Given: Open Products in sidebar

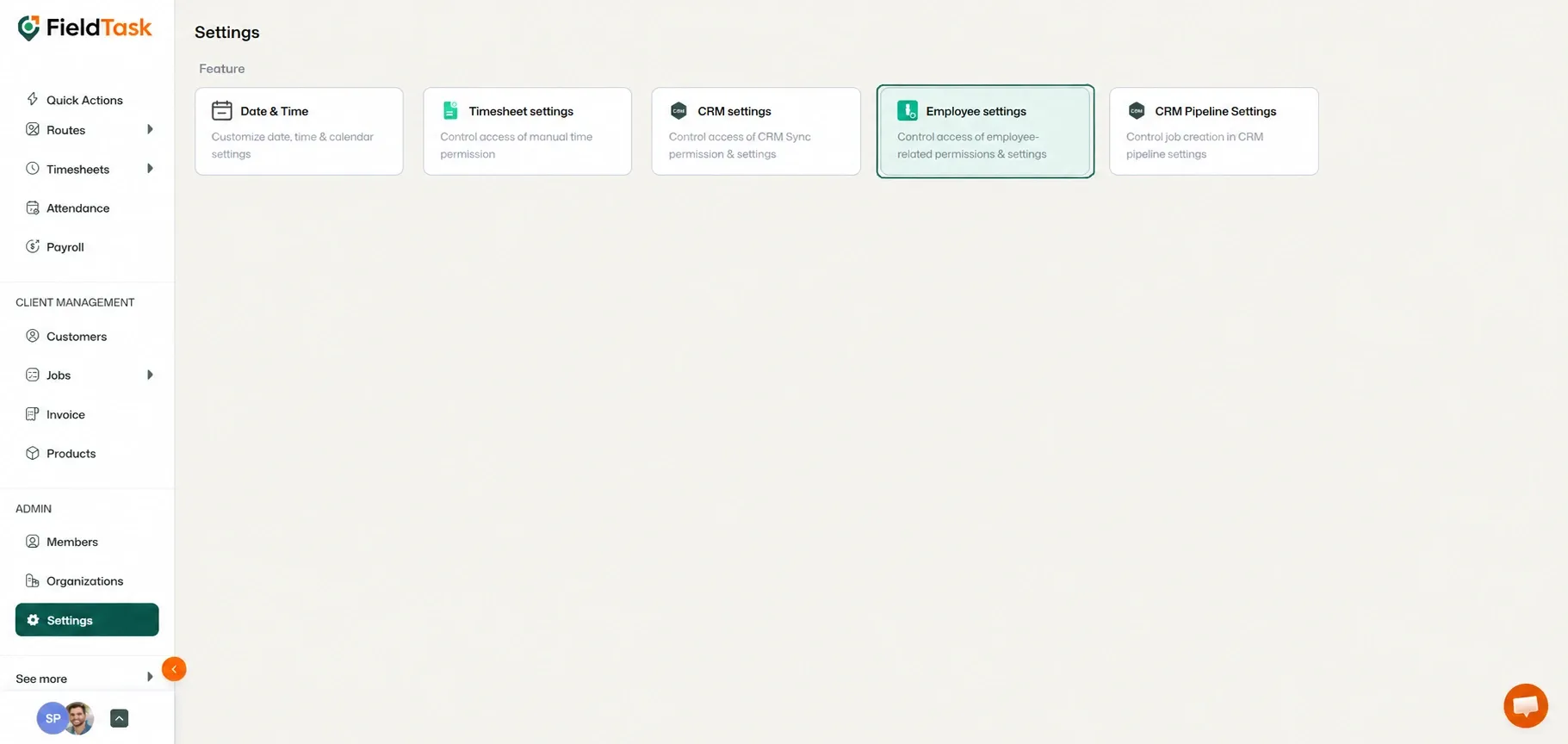Looking at the screenshot, I should (x=71, y=454).
